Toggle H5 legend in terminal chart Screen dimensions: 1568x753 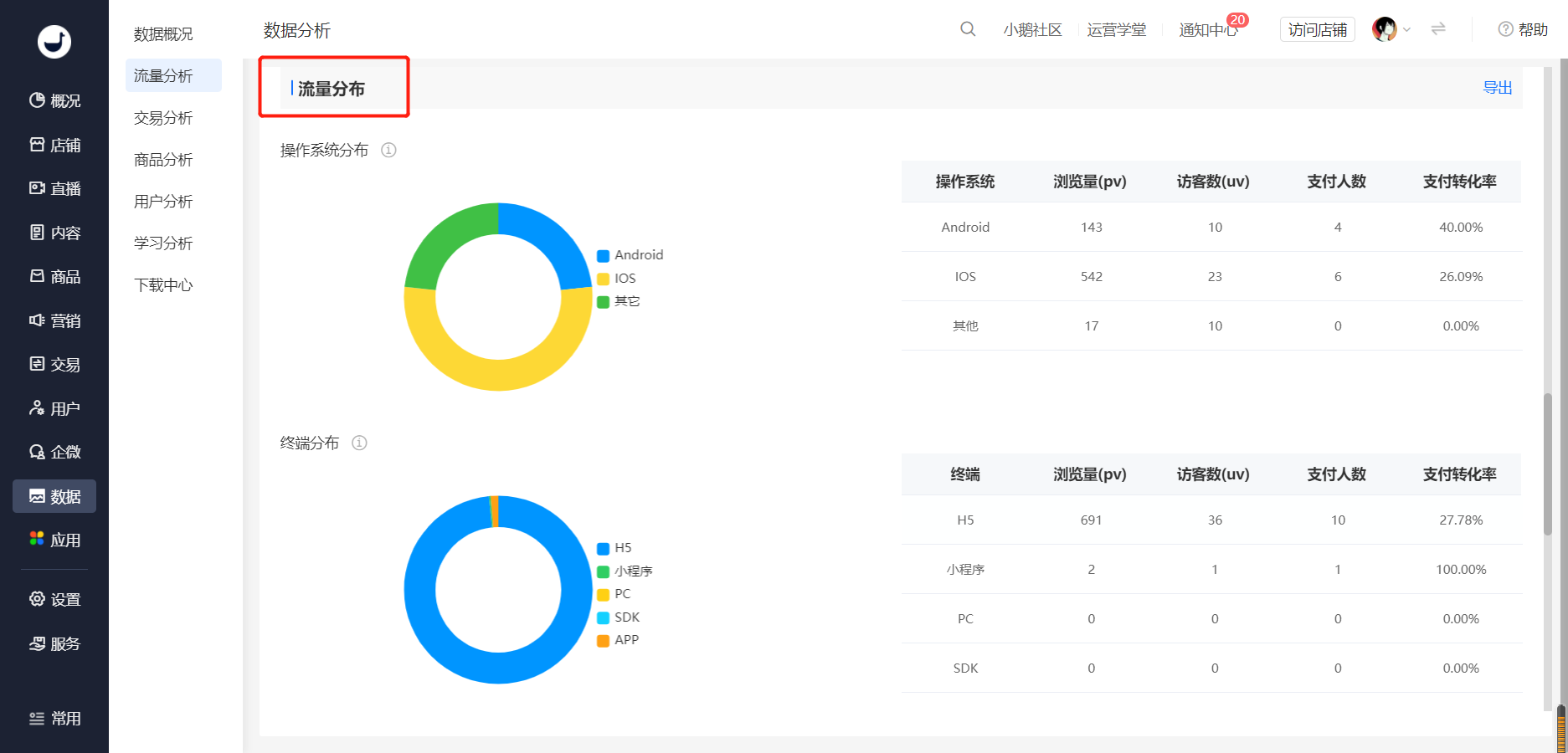(x=614, y=548)
